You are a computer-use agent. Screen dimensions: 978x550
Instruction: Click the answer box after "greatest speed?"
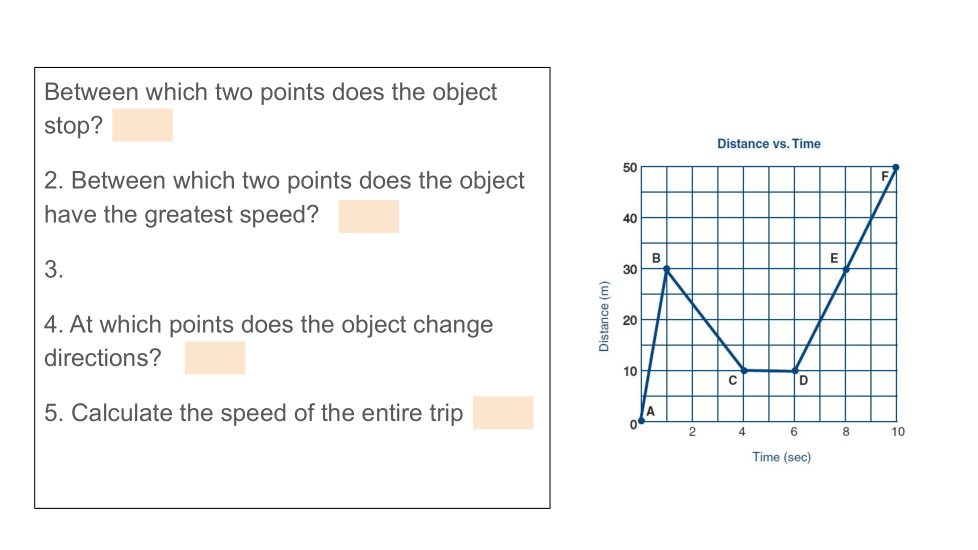368,216
